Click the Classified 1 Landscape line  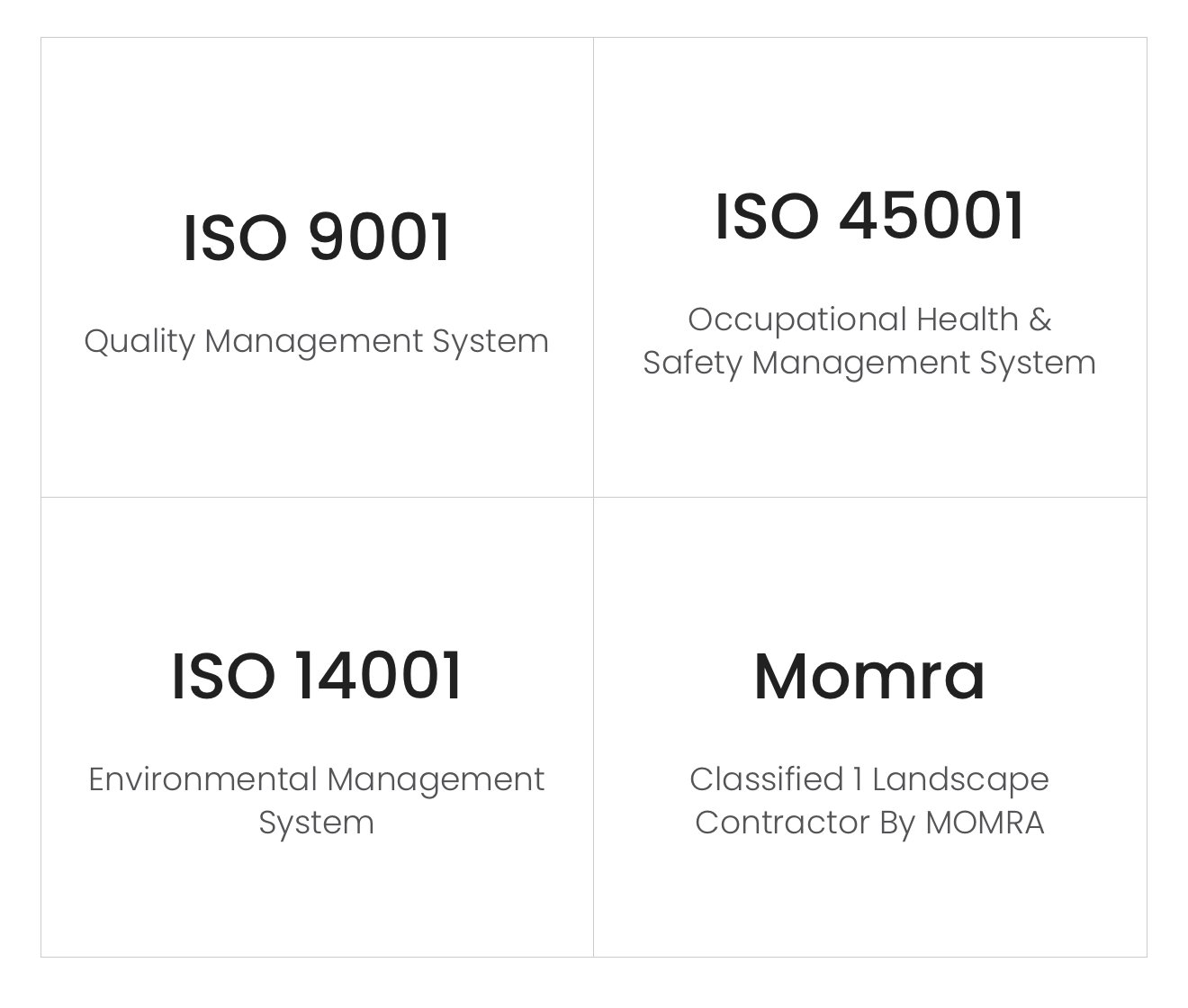pyautogui.click(x=869, y=779)
